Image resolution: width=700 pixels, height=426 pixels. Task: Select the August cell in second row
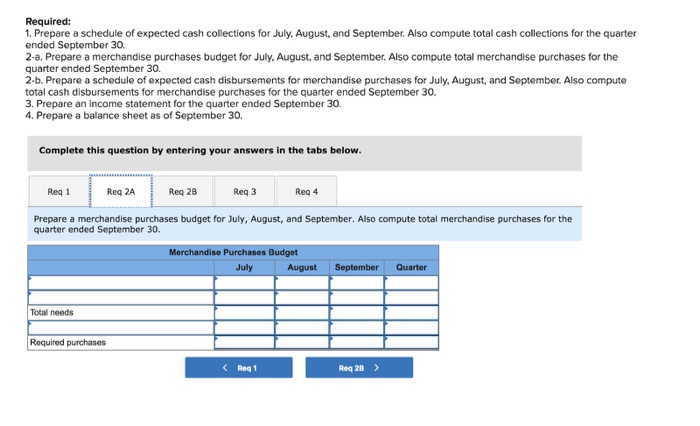tap(302, 298)
